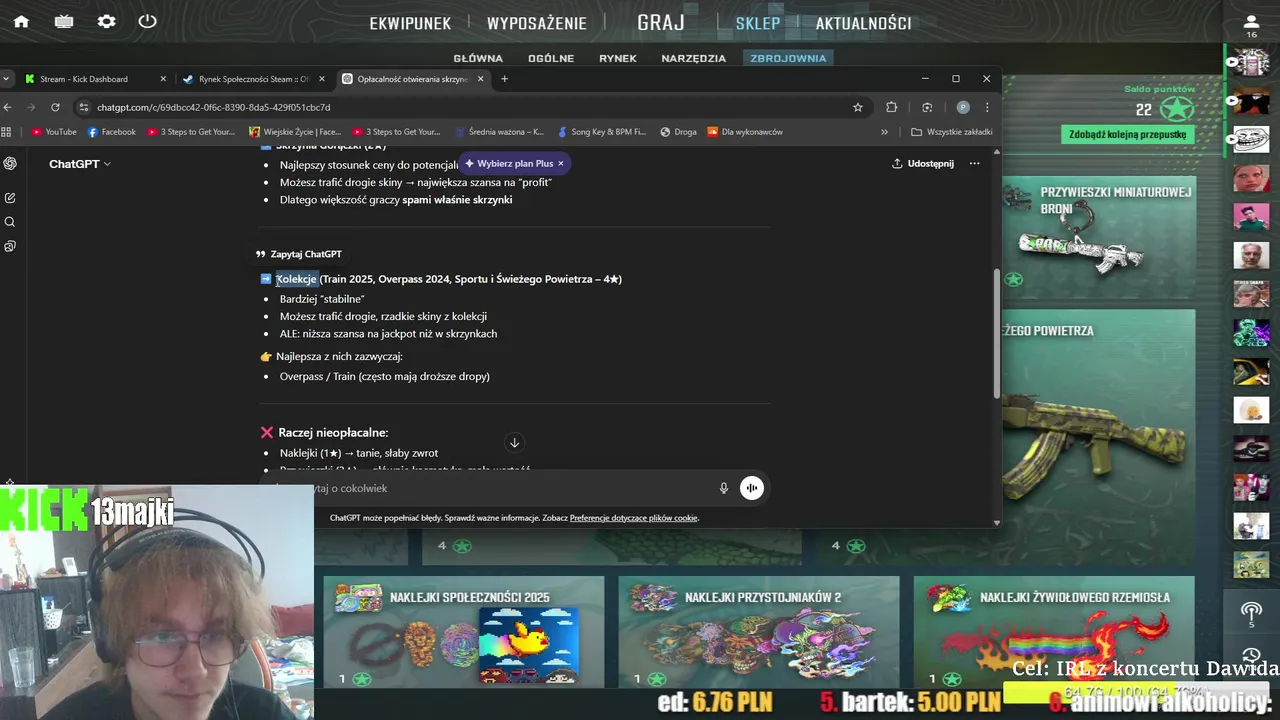This screenshot has width=1280, height=720.
Task: Click Chrome back arrow
Action: coord(8,107)
